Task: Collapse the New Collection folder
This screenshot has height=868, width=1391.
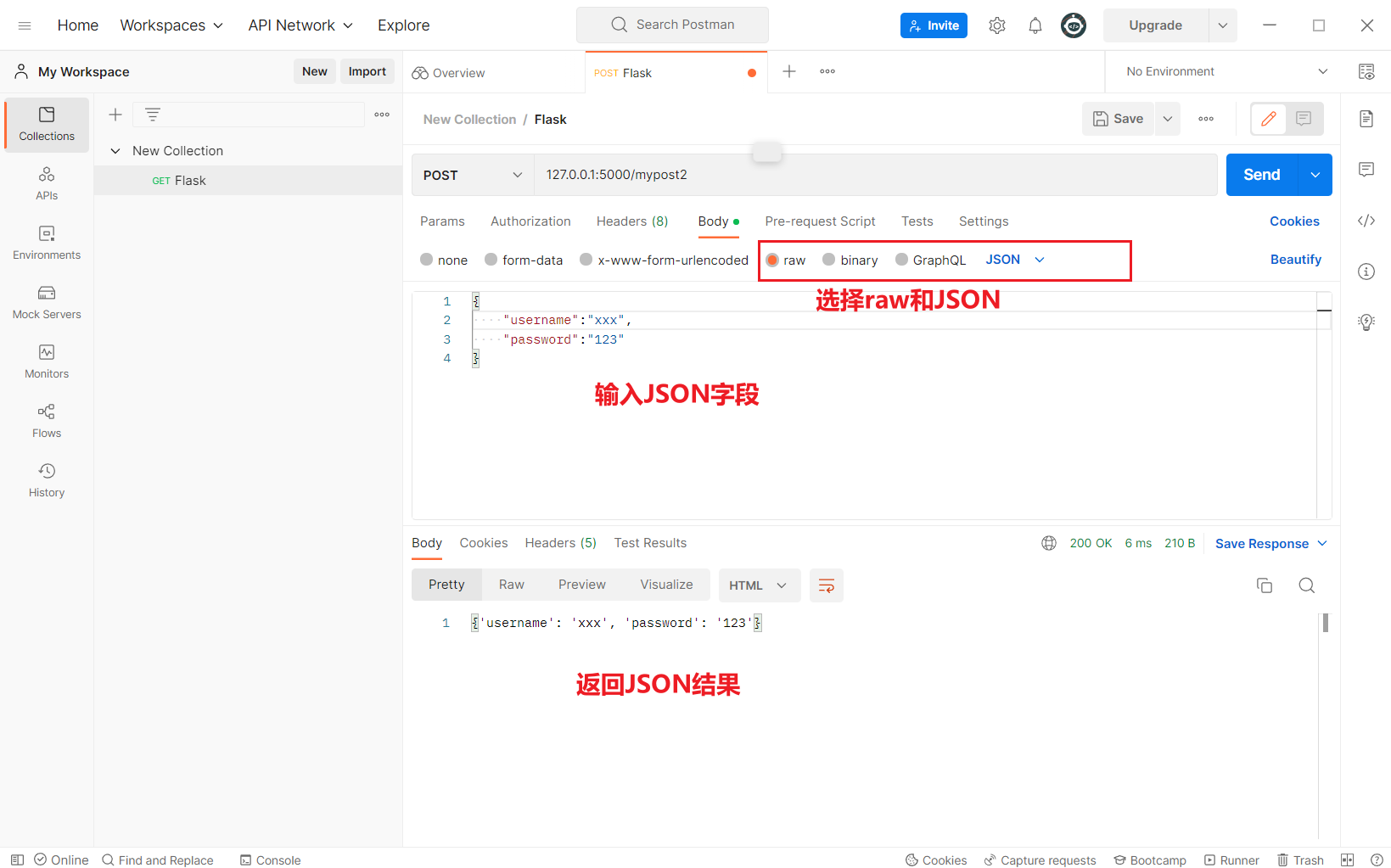Action: (x=115, y=151)
